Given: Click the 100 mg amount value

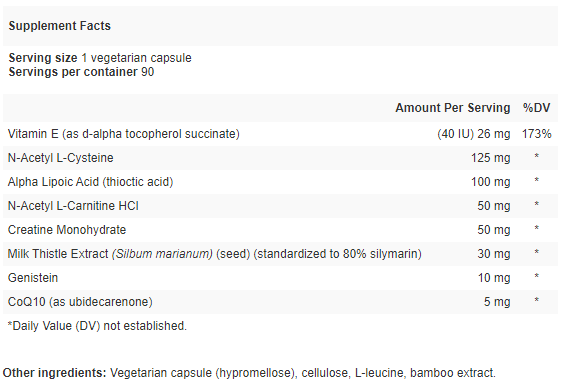Looking at the screenshot, I should [491, 182].
